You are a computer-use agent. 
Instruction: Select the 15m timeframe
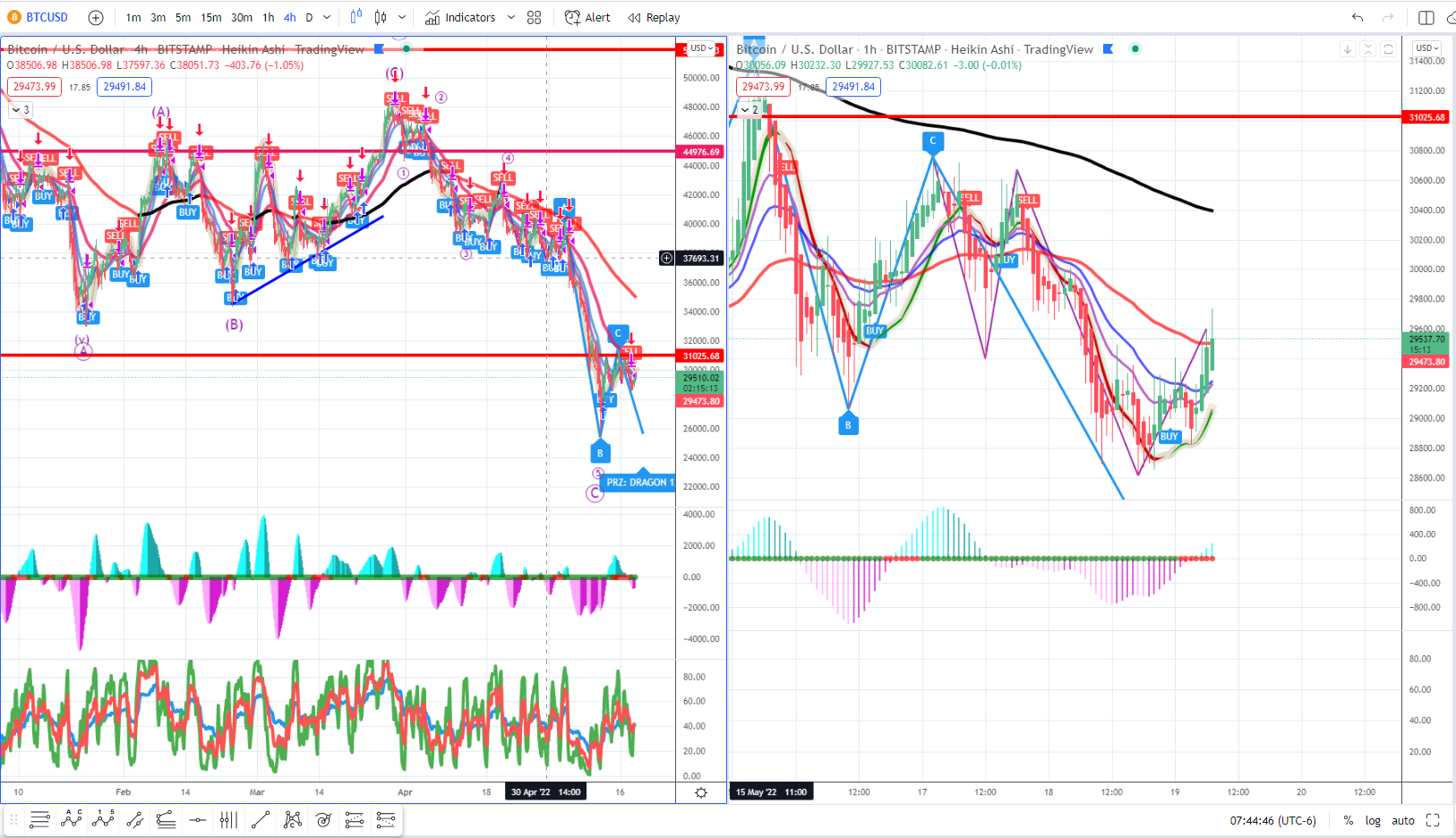211,17
